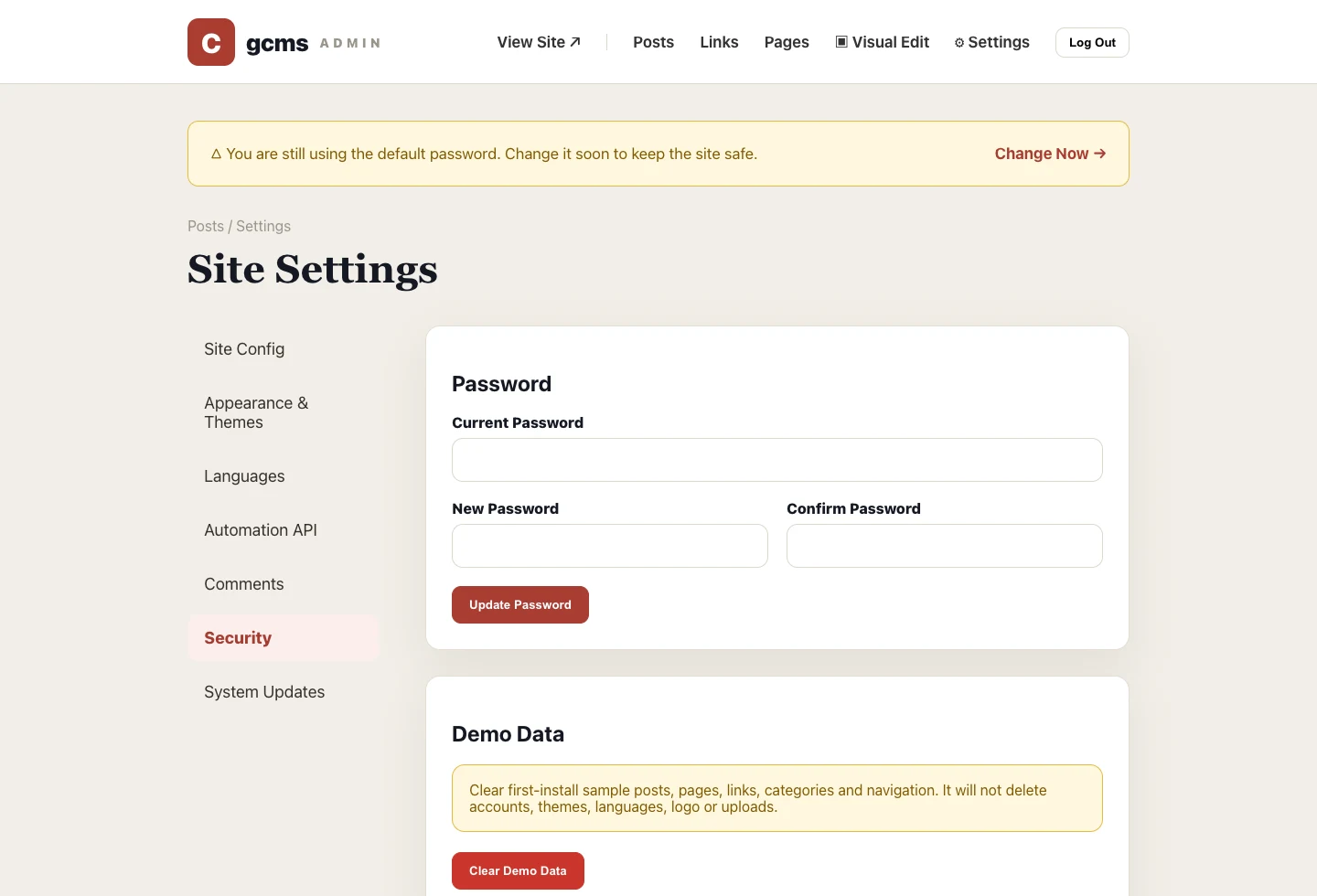
Task: Click the Update Password button
Action: [520, 604]
